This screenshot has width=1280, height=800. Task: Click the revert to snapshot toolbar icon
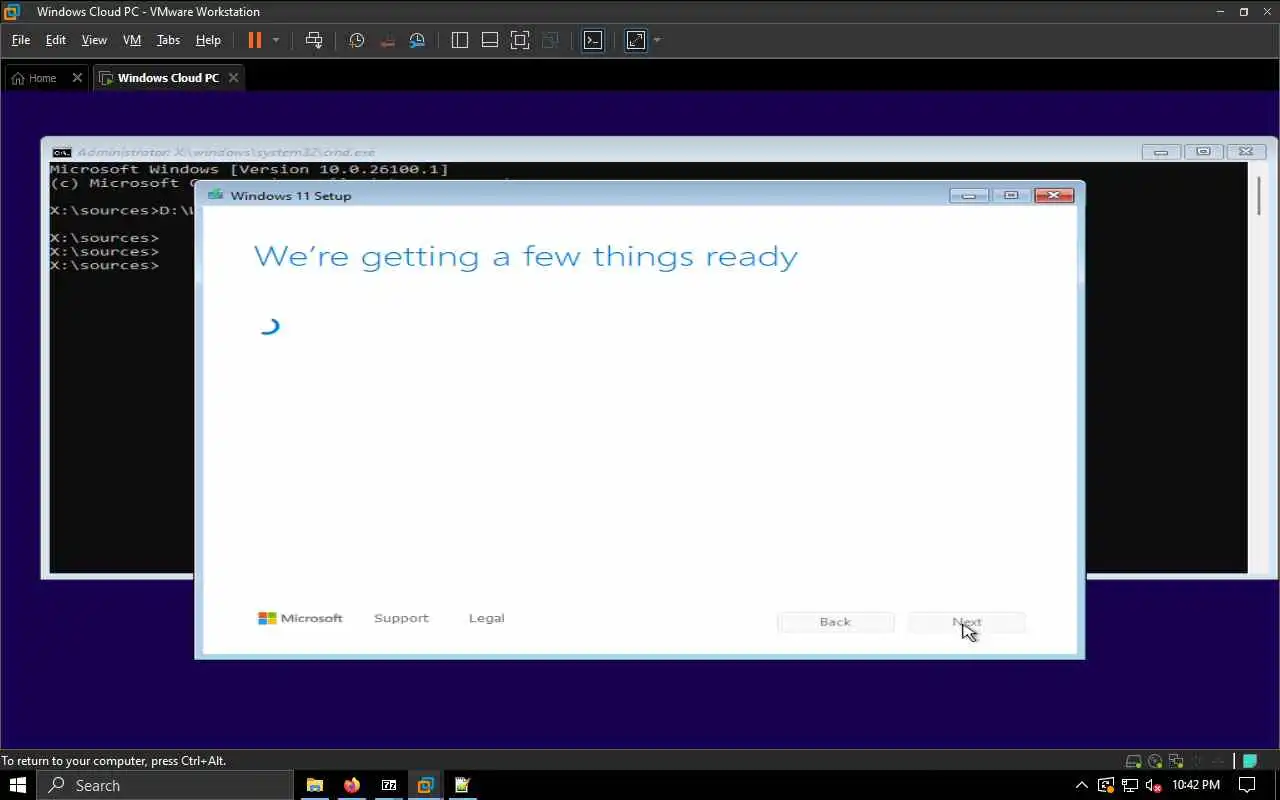[x=387, y=40]
